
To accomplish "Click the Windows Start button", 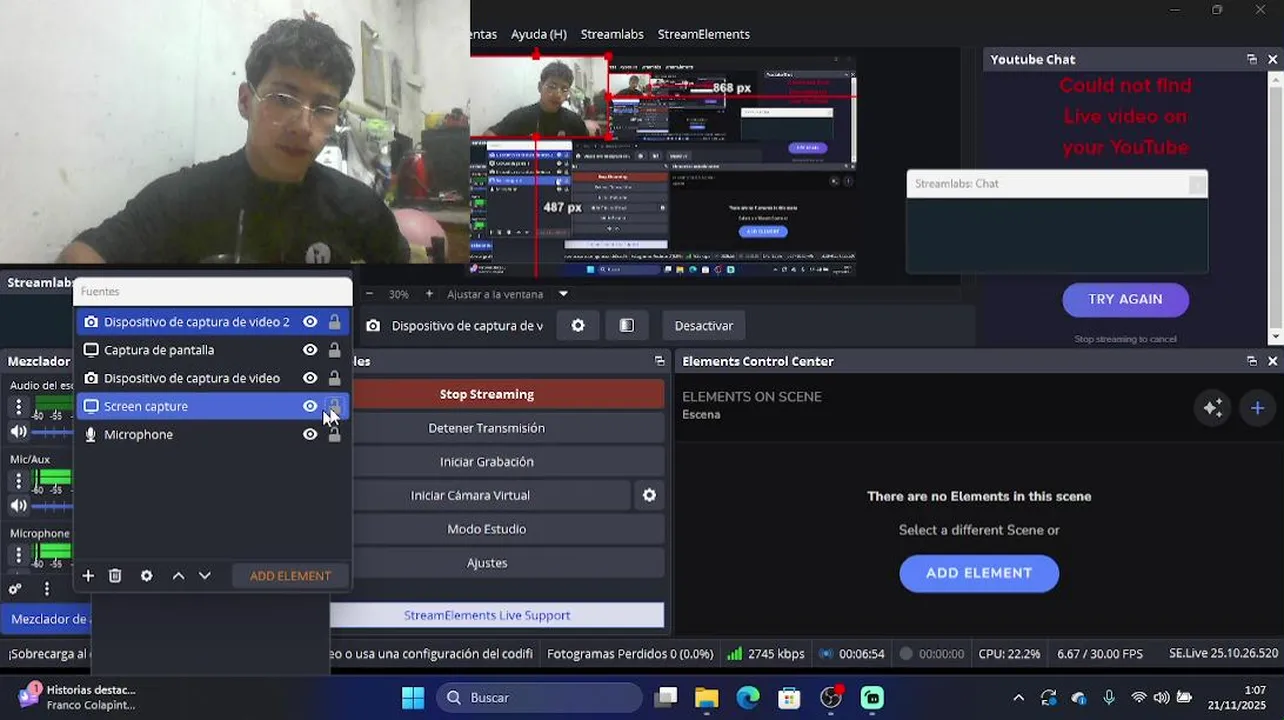I will (x=412, y=698).
